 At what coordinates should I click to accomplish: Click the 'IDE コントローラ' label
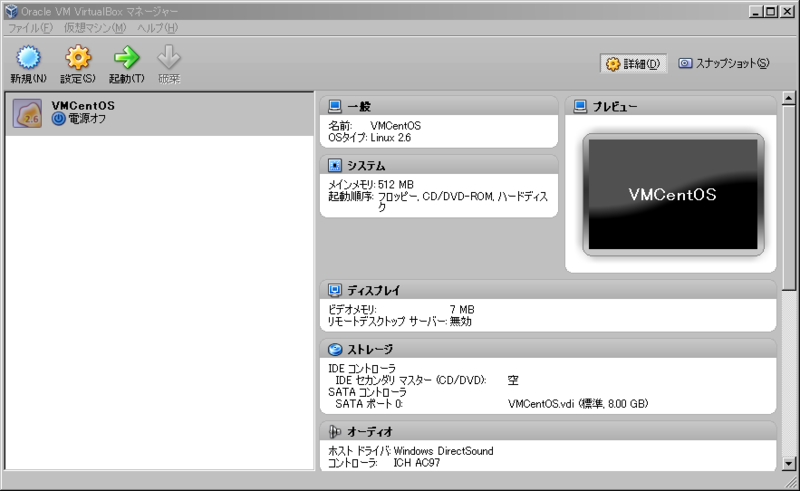[362, 368]
